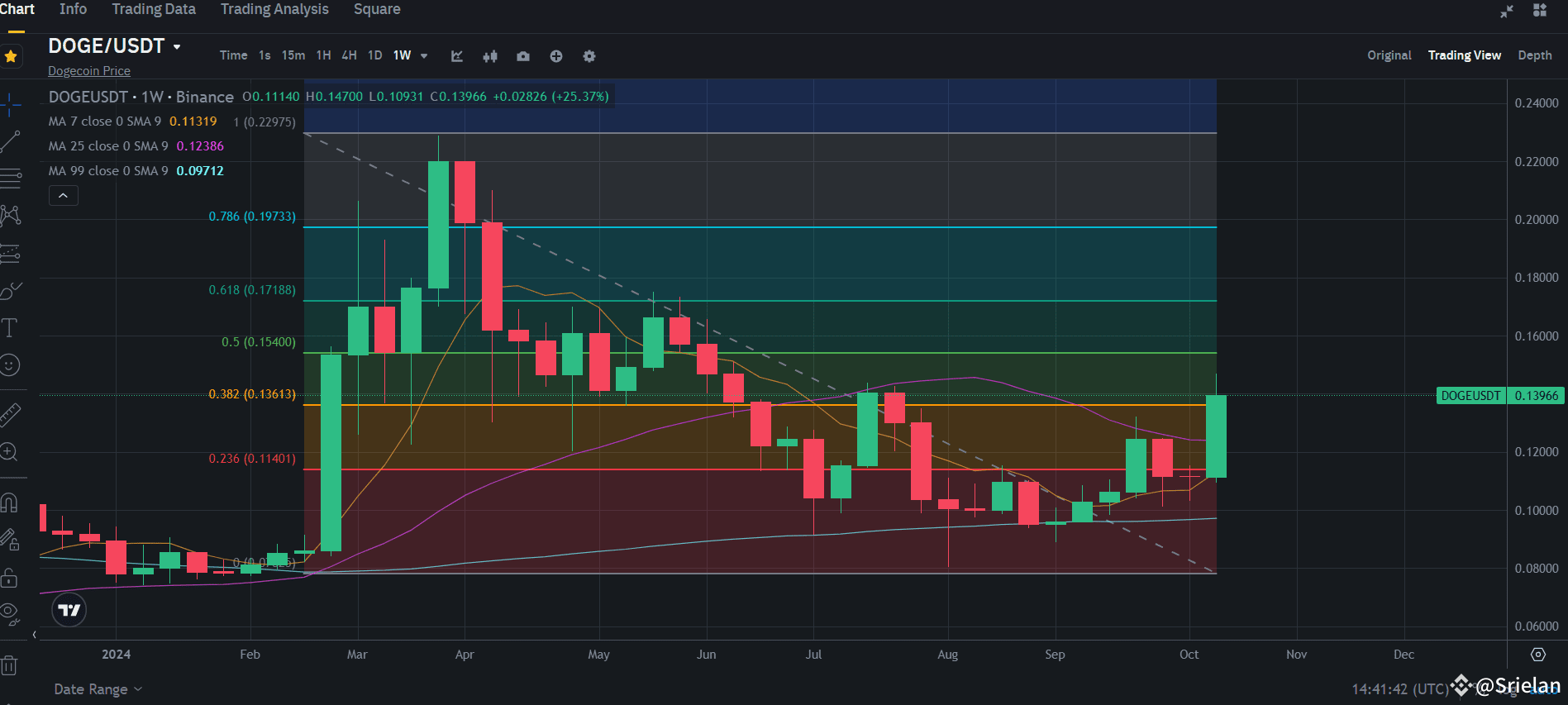
Task: Open the Dogecoin Price link
Action: [x=89, y=71]
